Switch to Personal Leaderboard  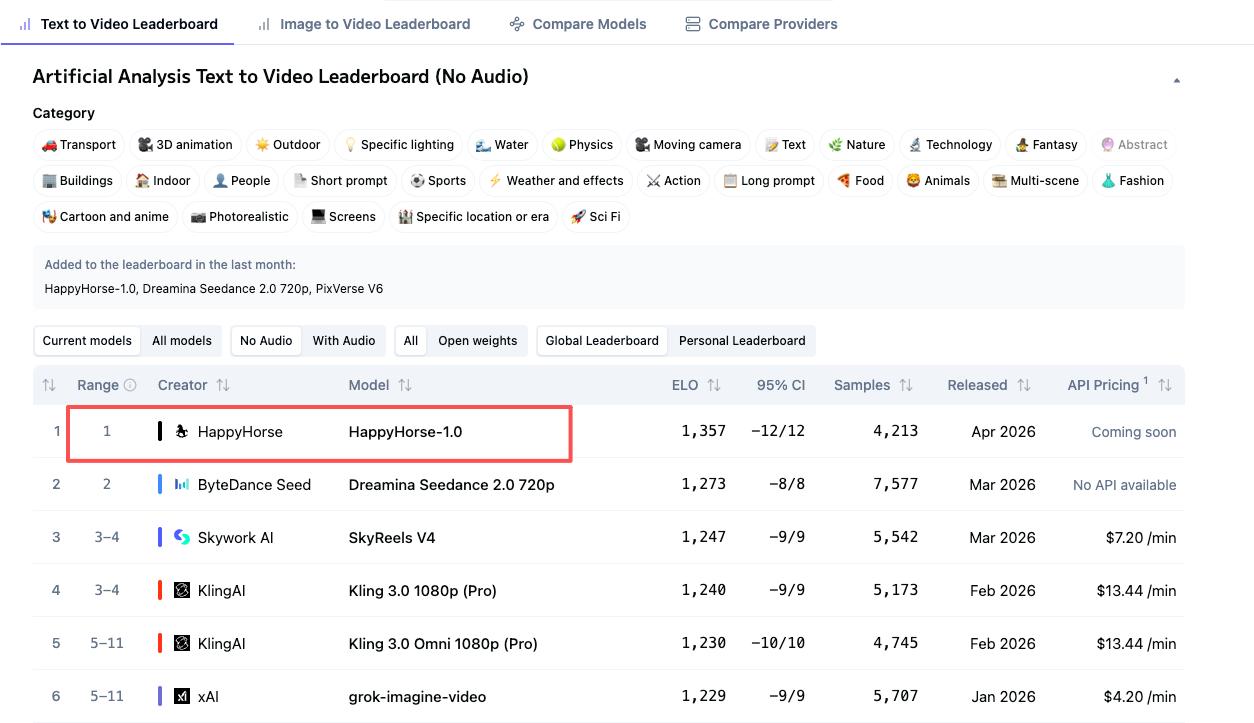coord(742,340)
